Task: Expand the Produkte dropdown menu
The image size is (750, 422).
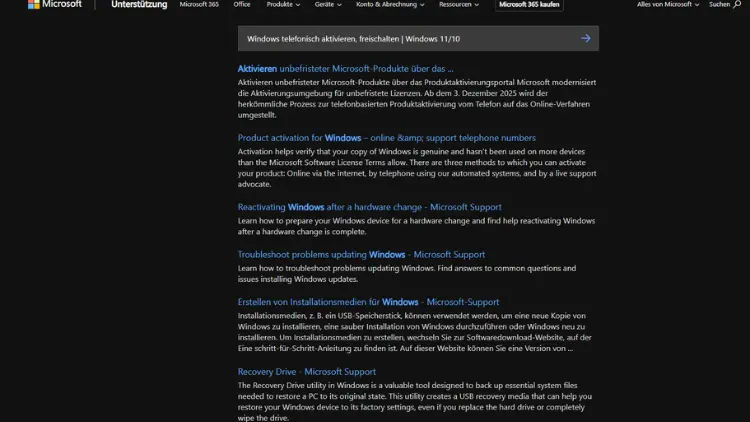Action: [283, 4]
